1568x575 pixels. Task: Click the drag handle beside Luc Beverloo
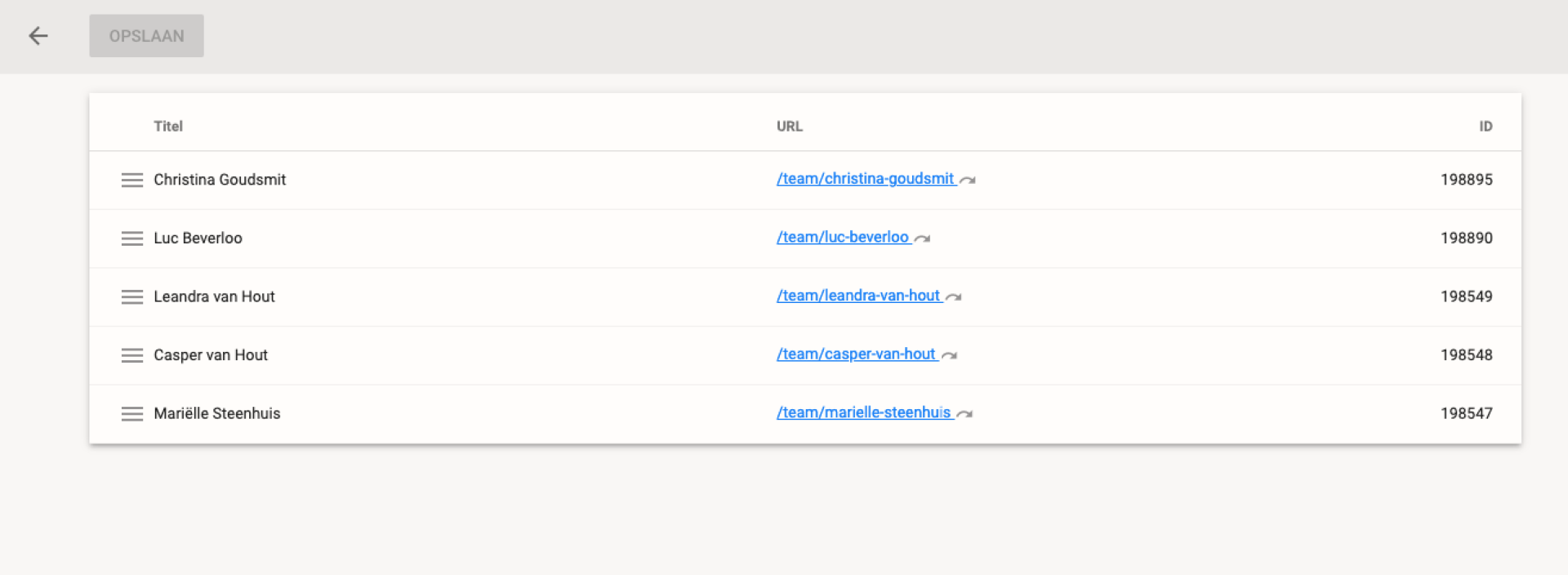click(x=132, y=238)
